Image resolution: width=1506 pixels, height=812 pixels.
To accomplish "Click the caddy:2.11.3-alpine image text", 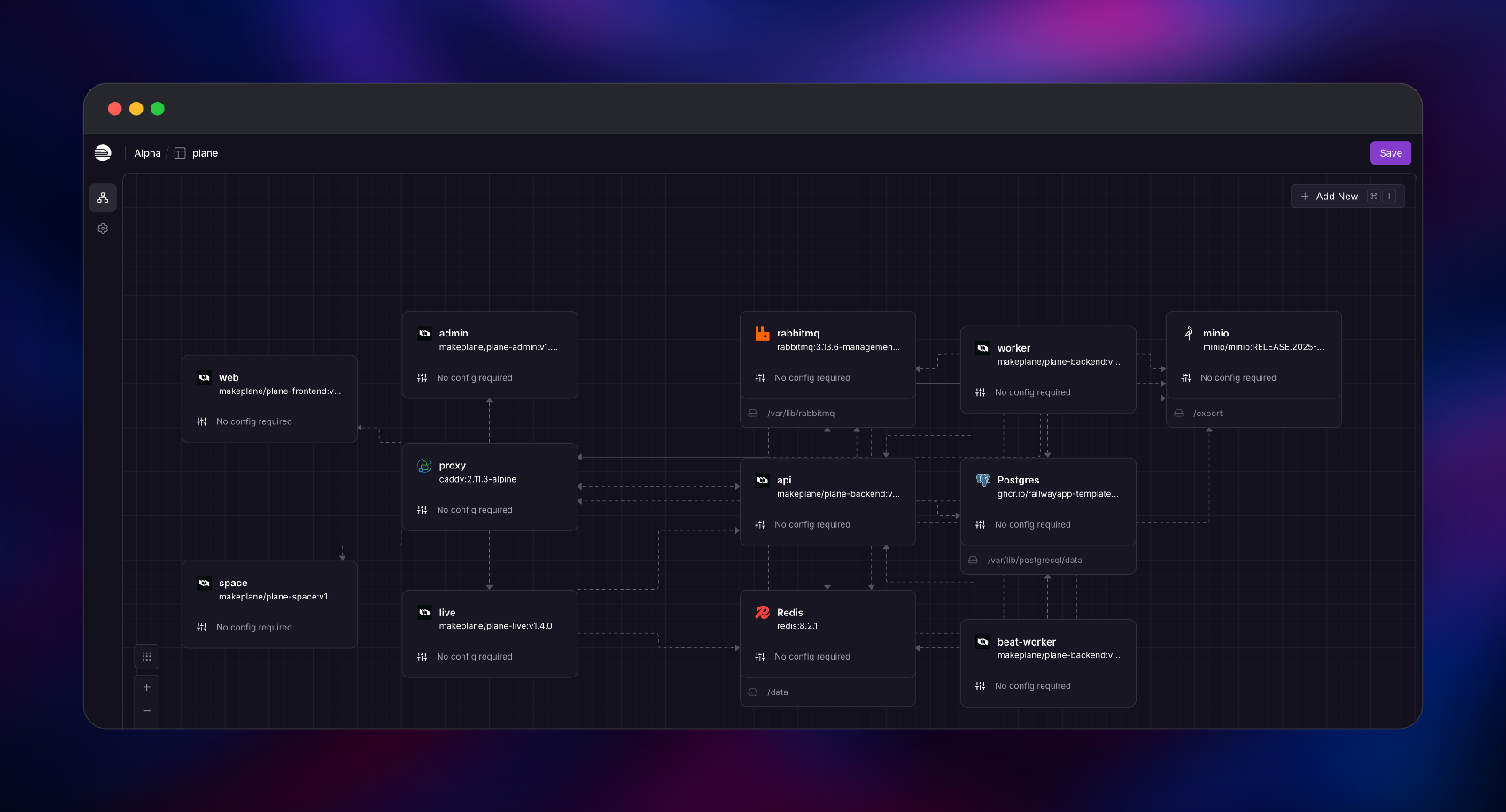I will pyautogui.click(x=477, y=479).
